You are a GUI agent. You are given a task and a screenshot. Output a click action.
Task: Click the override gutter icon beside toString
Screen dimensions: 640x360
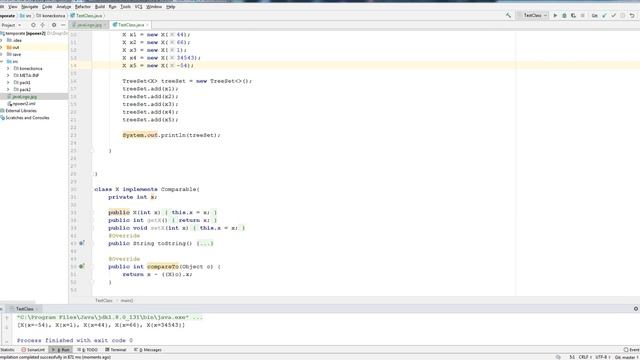pos(82,243)
